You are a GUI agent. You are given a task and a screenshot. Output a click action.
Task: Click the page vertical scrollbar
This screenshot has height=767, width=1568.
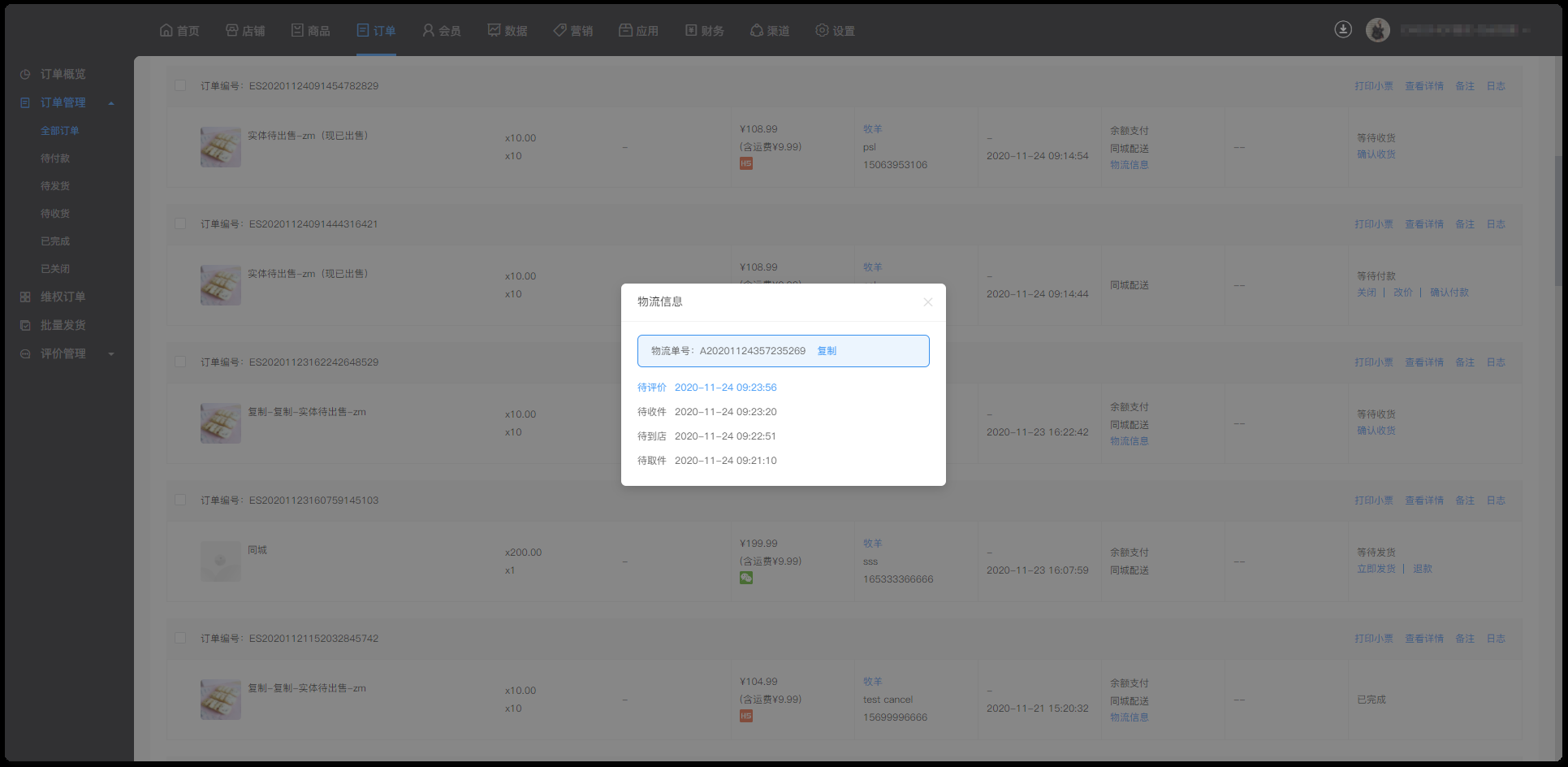tap(1557, 219)
